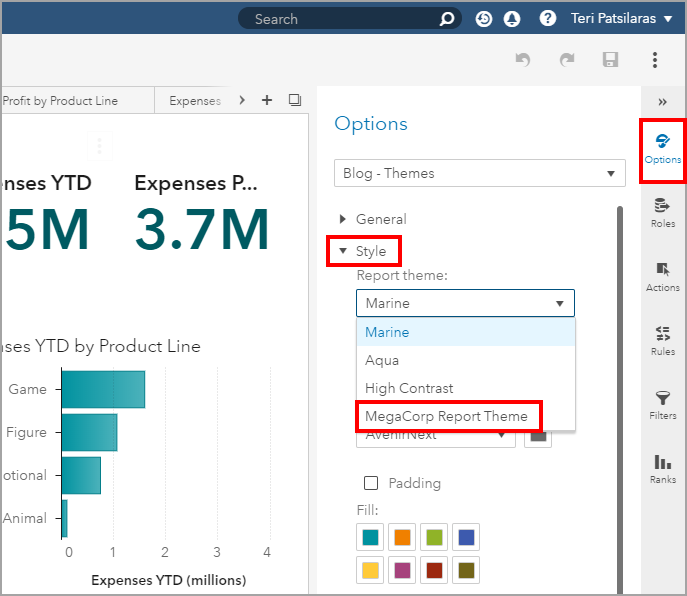The width and height of the screenshot is (687, 596).
Task: Open the Rules pane icon
Action: (662, 340)
